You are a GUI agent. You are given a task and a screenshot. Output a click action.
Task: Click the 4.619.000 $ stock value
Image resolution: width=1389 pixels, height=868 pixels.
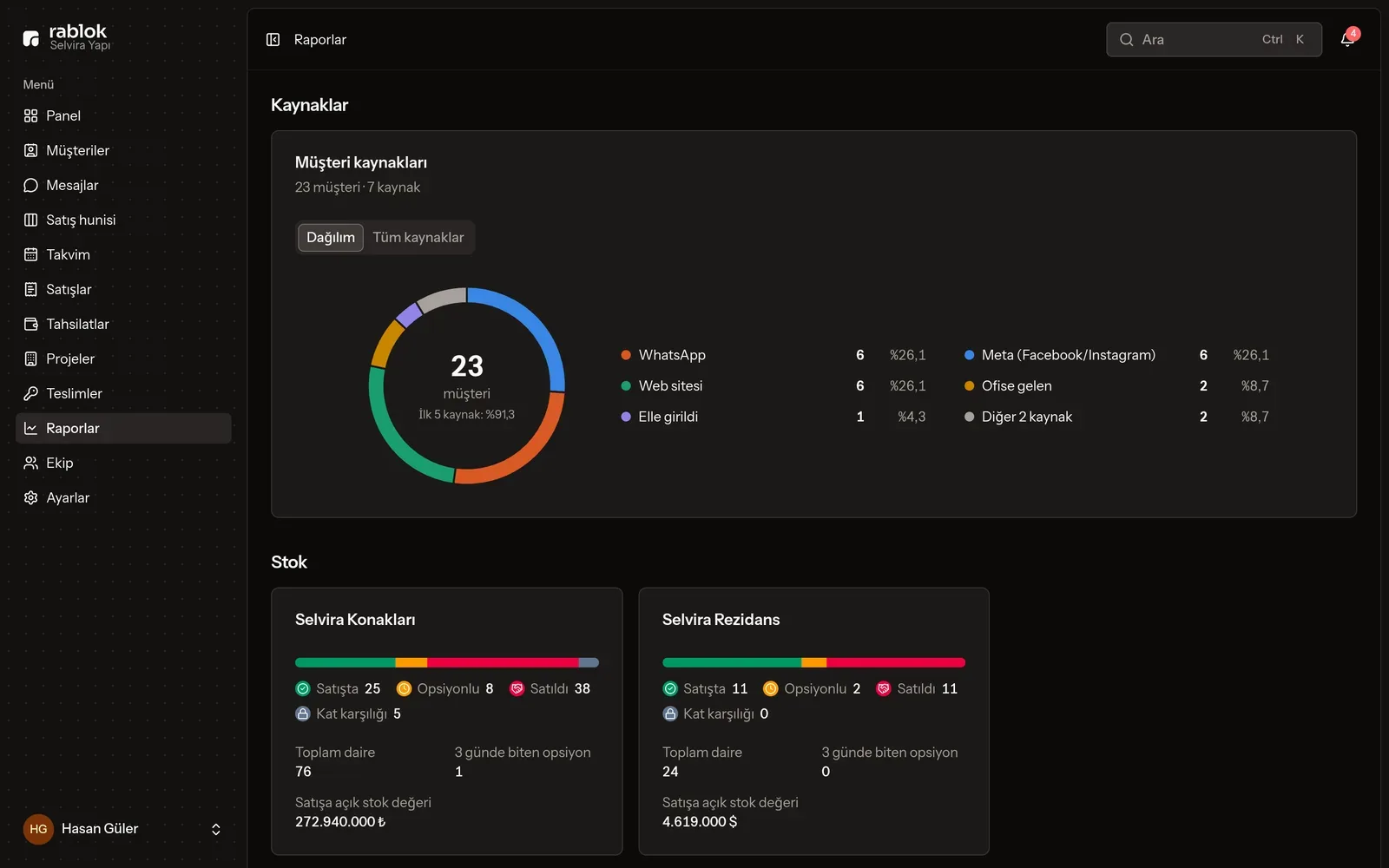pyautogui.click(x=700, y=822)
